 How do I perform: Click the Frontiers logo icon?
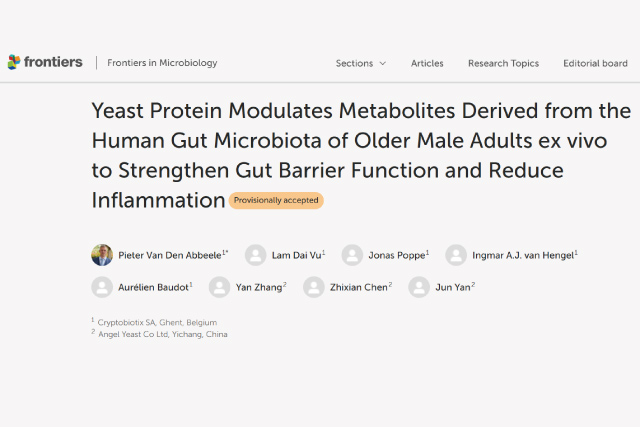(14, 63)
